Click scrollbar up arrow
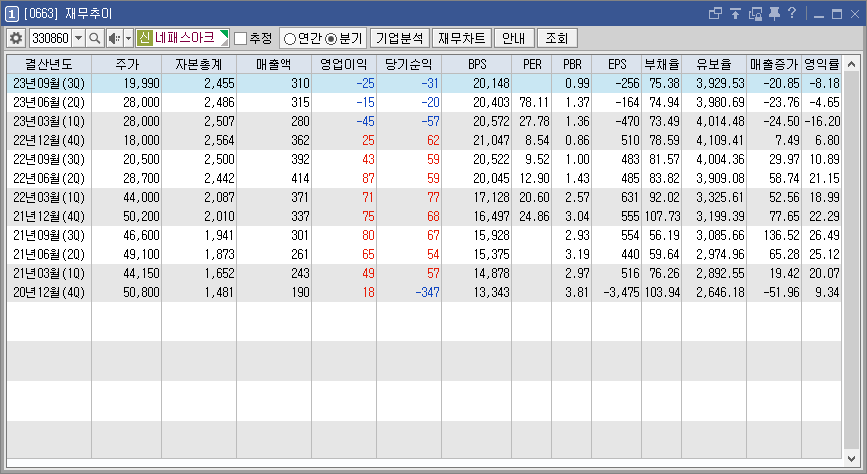This screenshot has width=867, height=474. click(x=852, y=64)
